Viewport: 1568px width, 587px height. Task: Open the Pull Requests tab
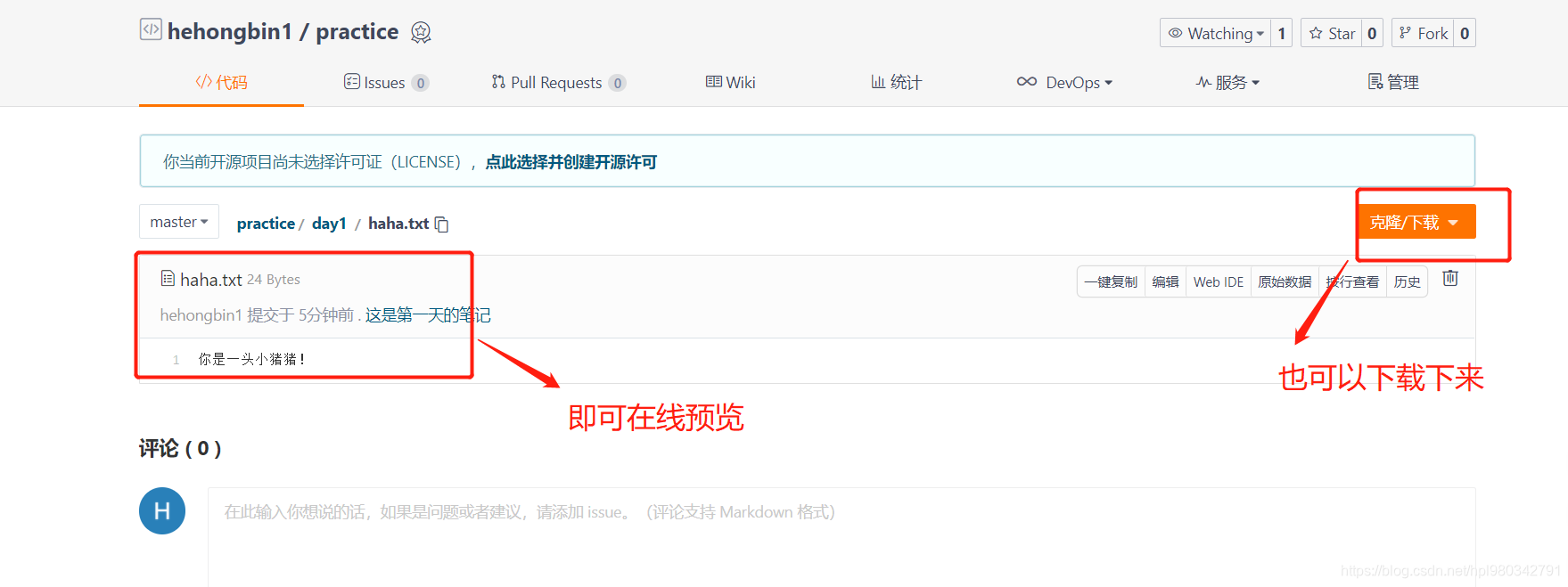tap(558, 82)
